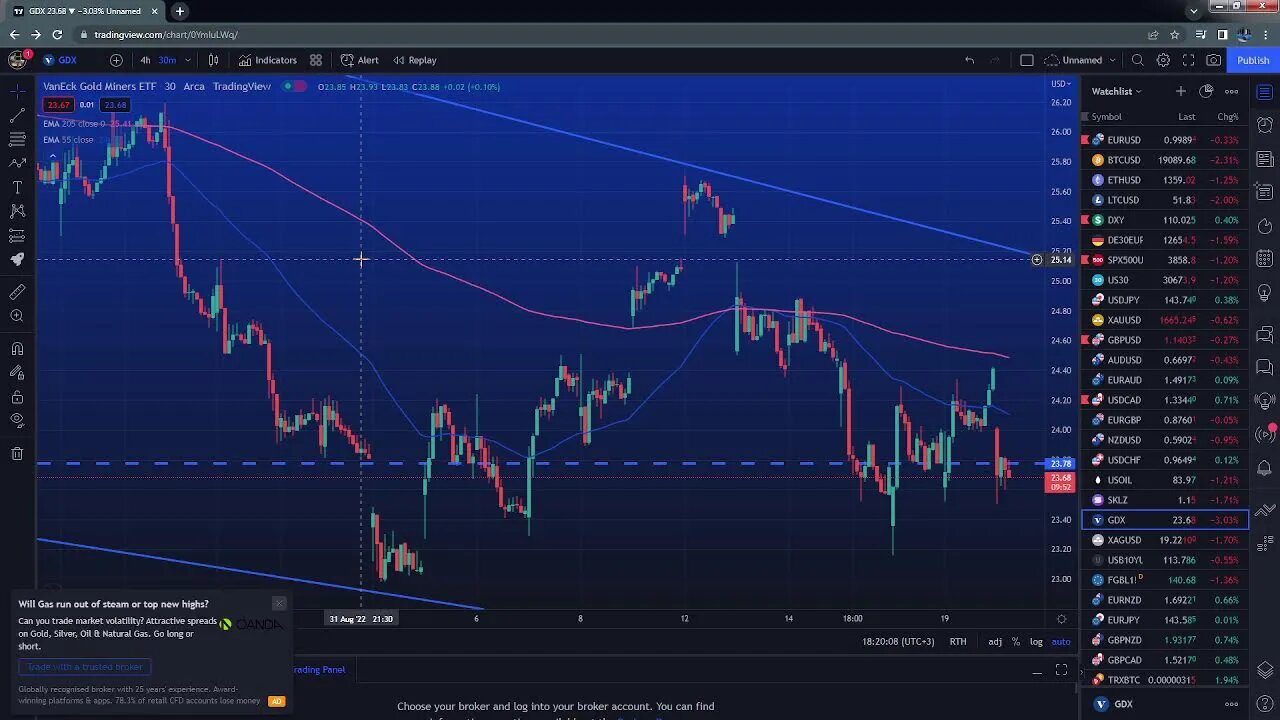Image resolution: width=1280 pixels, height=720 pixels.
Task: Maximize the bottom trading panel
Action: [1061, 670]
